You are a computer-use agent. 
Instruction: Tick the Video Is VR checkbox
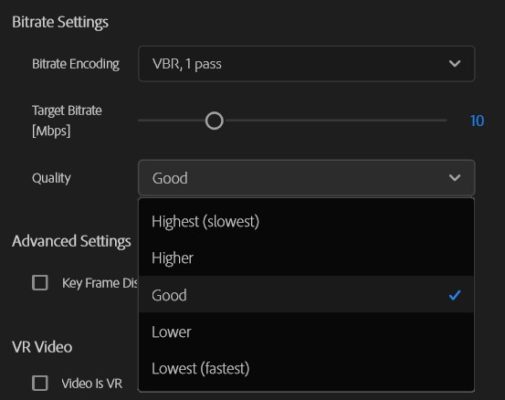coord(40,383)
